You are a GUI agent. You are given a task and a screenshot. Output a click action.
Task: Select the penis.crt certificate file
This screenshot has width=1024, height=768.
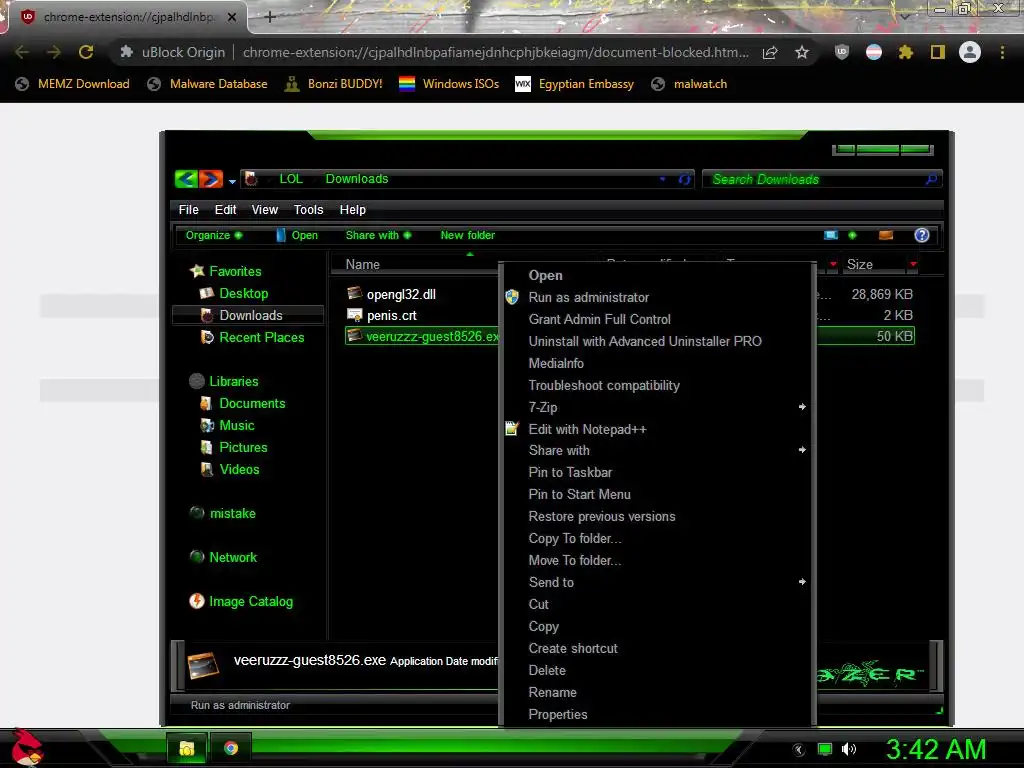[x=392, y=315]
